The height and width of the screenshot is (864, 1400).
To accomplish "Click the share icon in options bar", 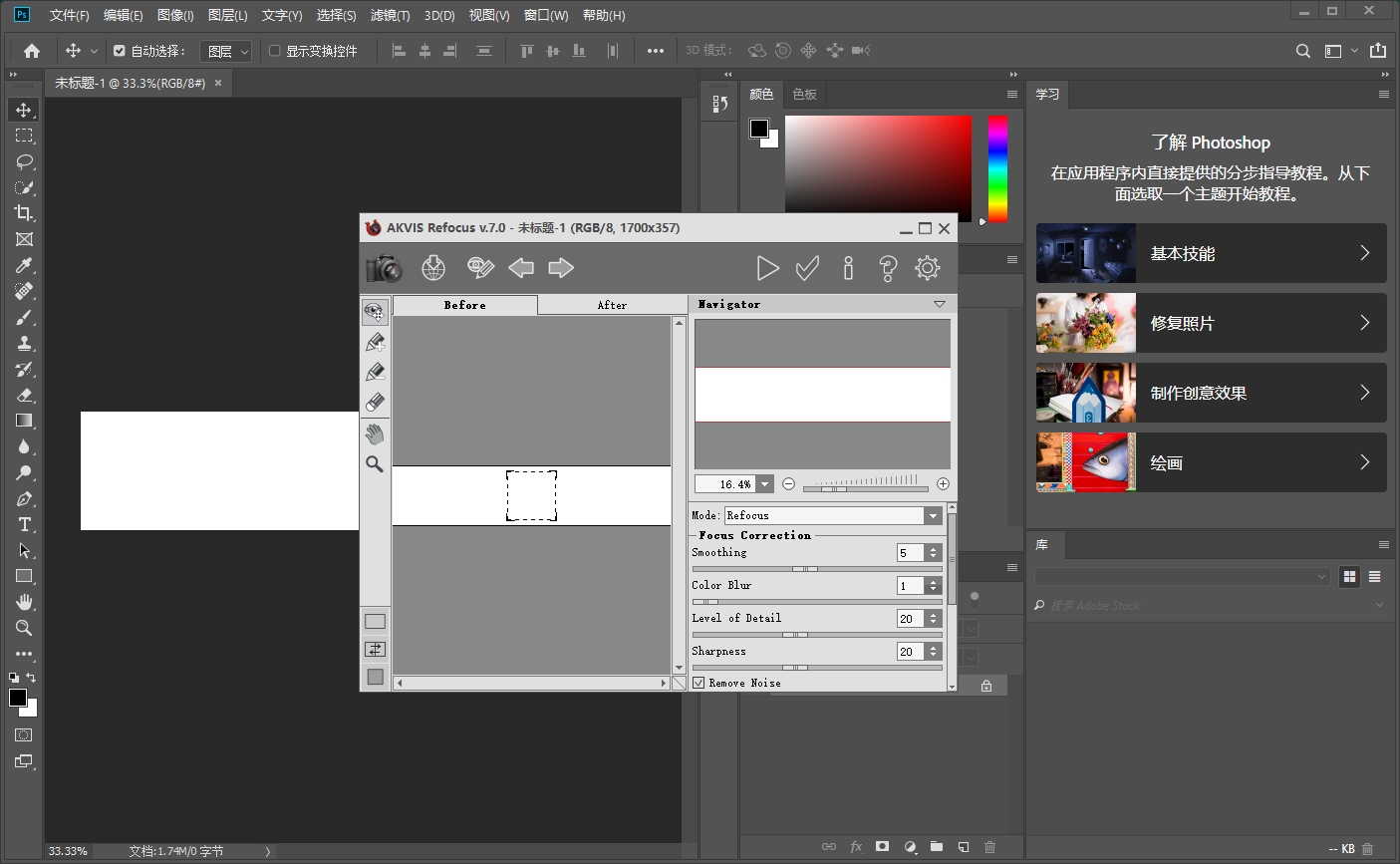I will [1378, 51].
